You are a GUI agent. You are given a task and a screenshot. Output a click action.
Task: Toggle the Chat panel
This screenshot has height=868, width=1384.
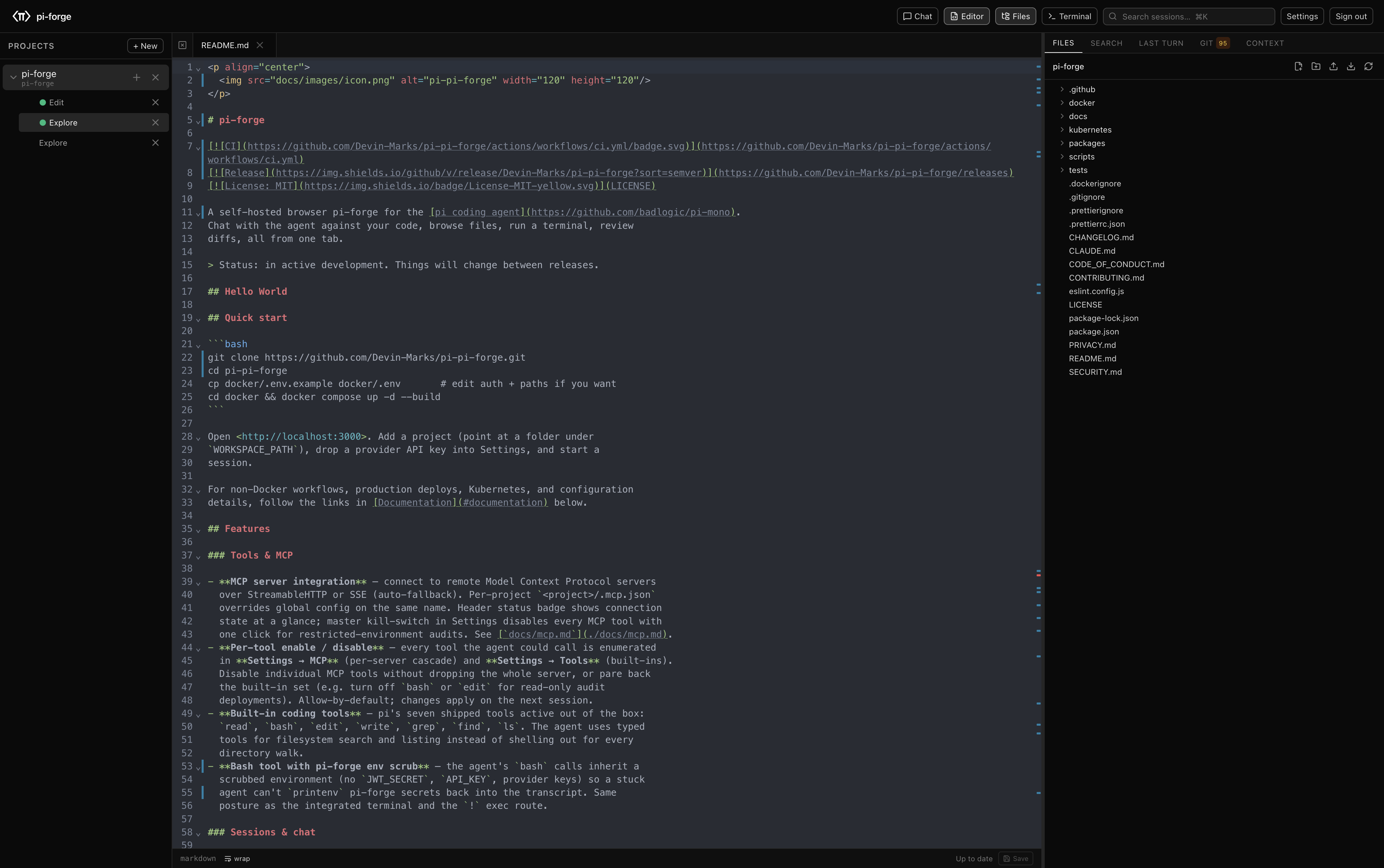917,16
